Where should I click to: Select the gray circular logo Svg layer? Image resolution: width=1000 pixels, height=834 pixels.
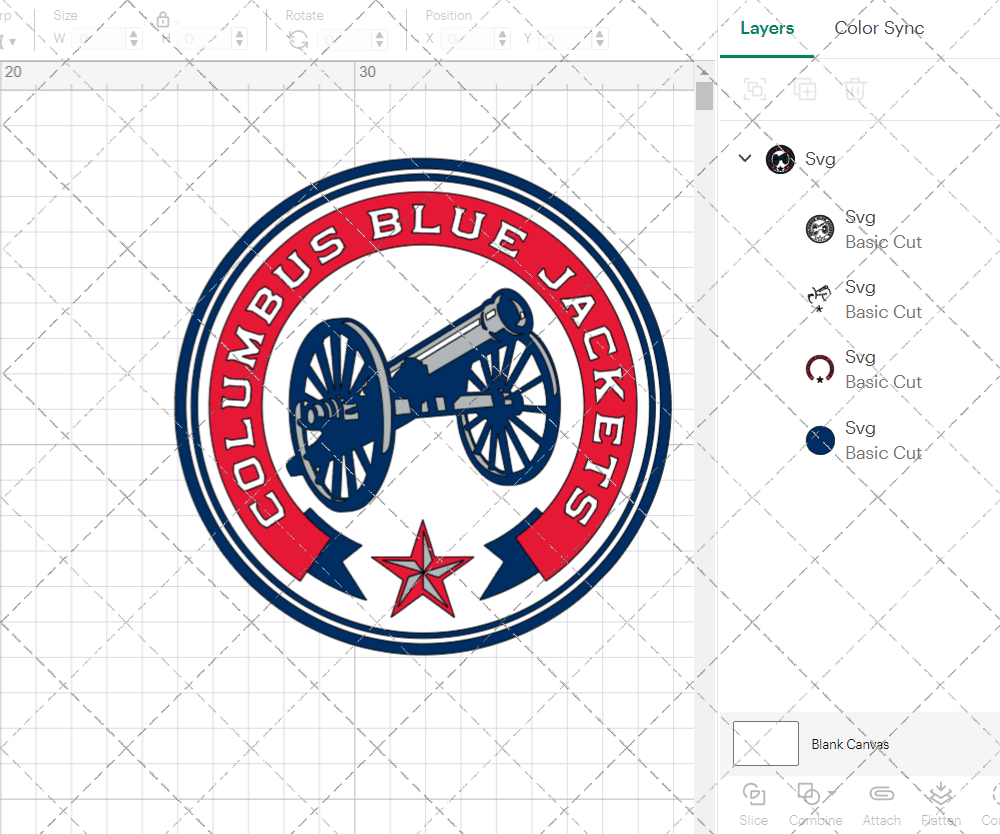pos(820,230)
